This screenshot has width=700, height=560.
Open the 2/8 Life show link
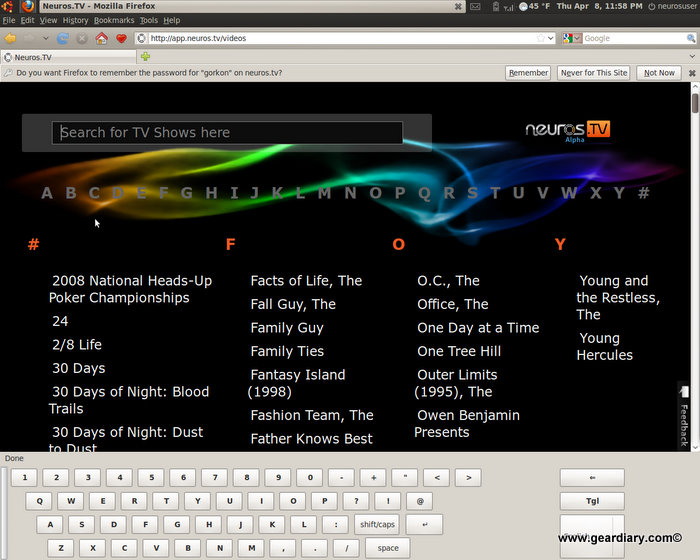click(x=77, y=345)
